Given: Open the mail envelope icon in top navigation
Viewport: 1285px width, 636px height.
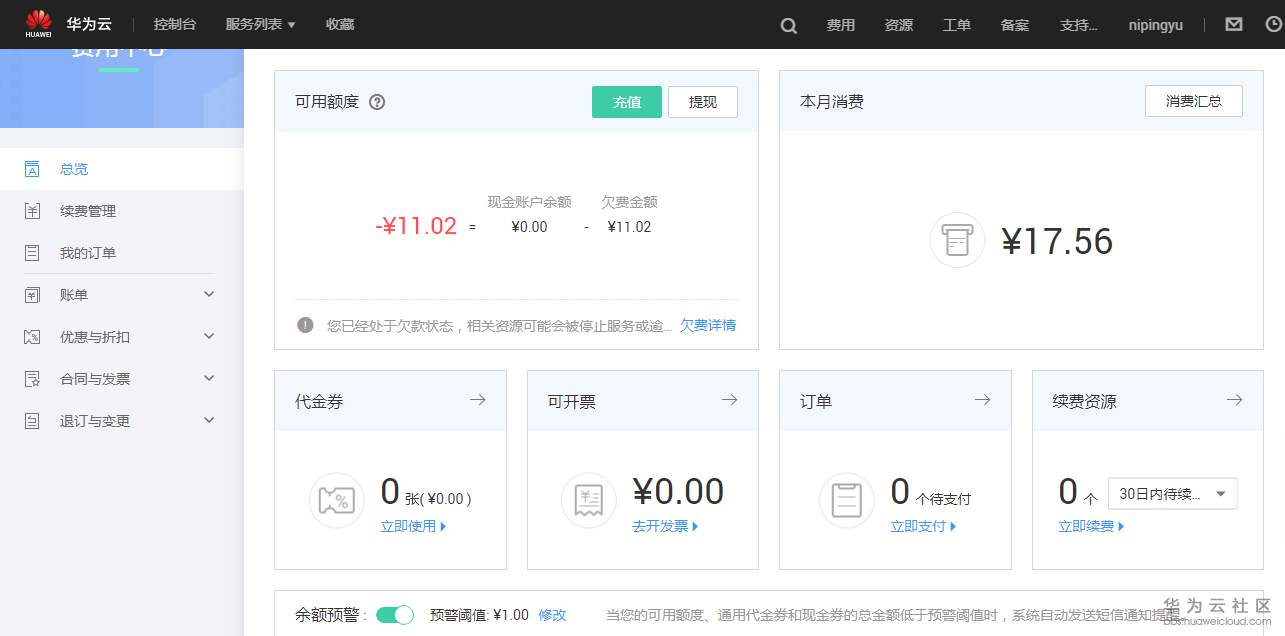Looking at the screenshot, I should pos(1233,24).
